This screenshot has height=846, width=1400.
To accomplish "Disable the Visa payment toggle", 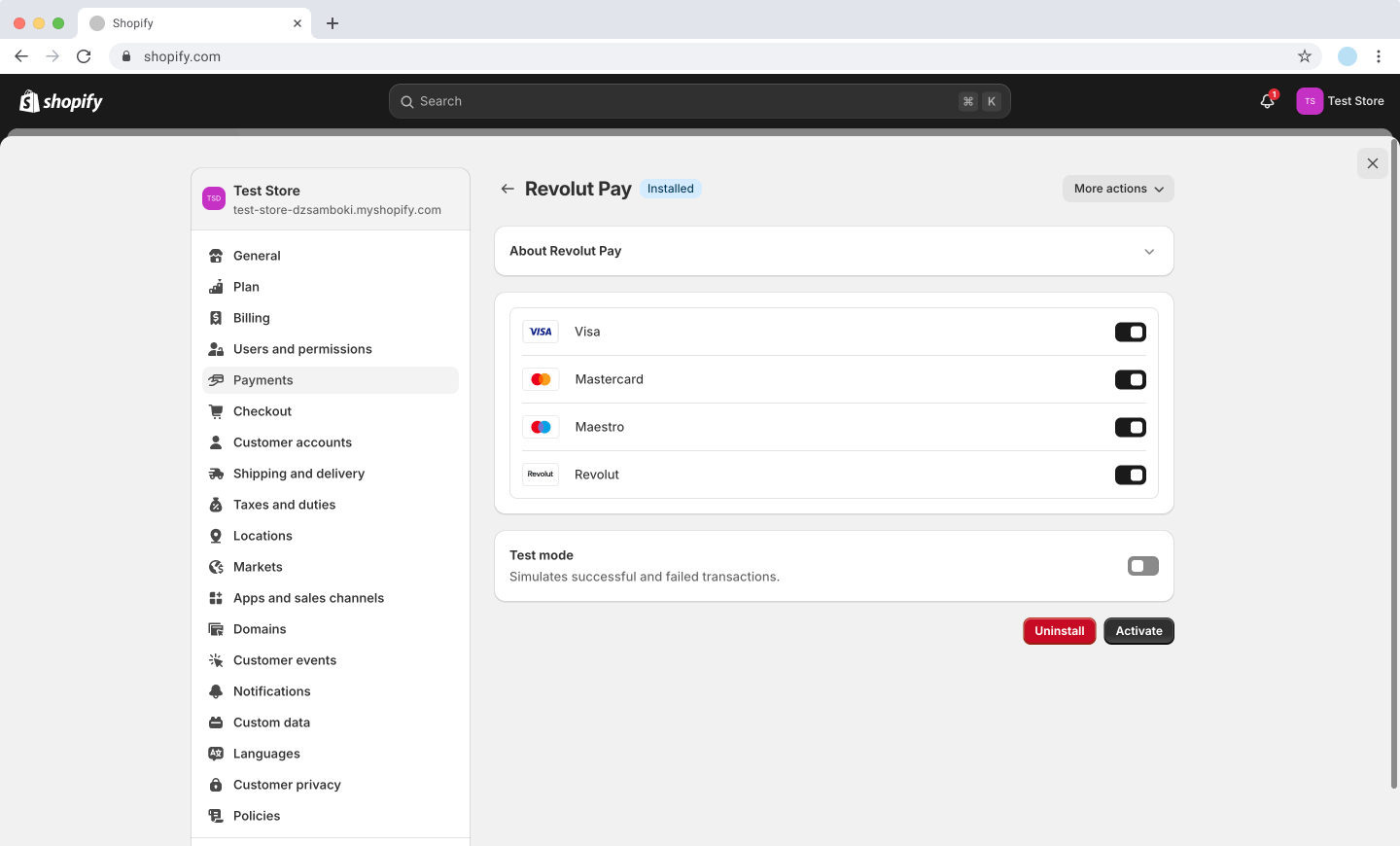I will click(1131, 333).
